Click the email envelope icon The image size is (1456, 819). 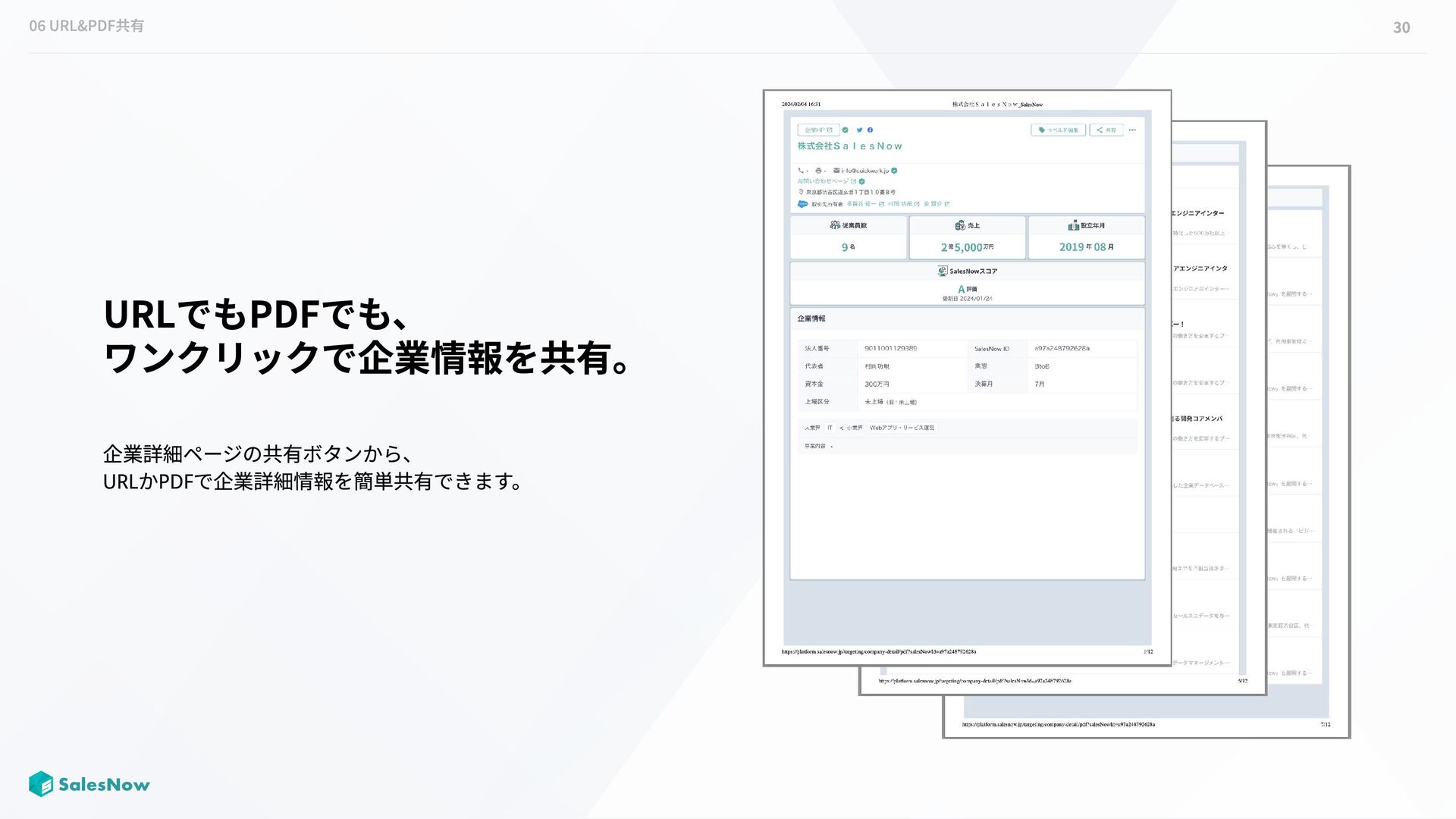(x=836, y=171)
